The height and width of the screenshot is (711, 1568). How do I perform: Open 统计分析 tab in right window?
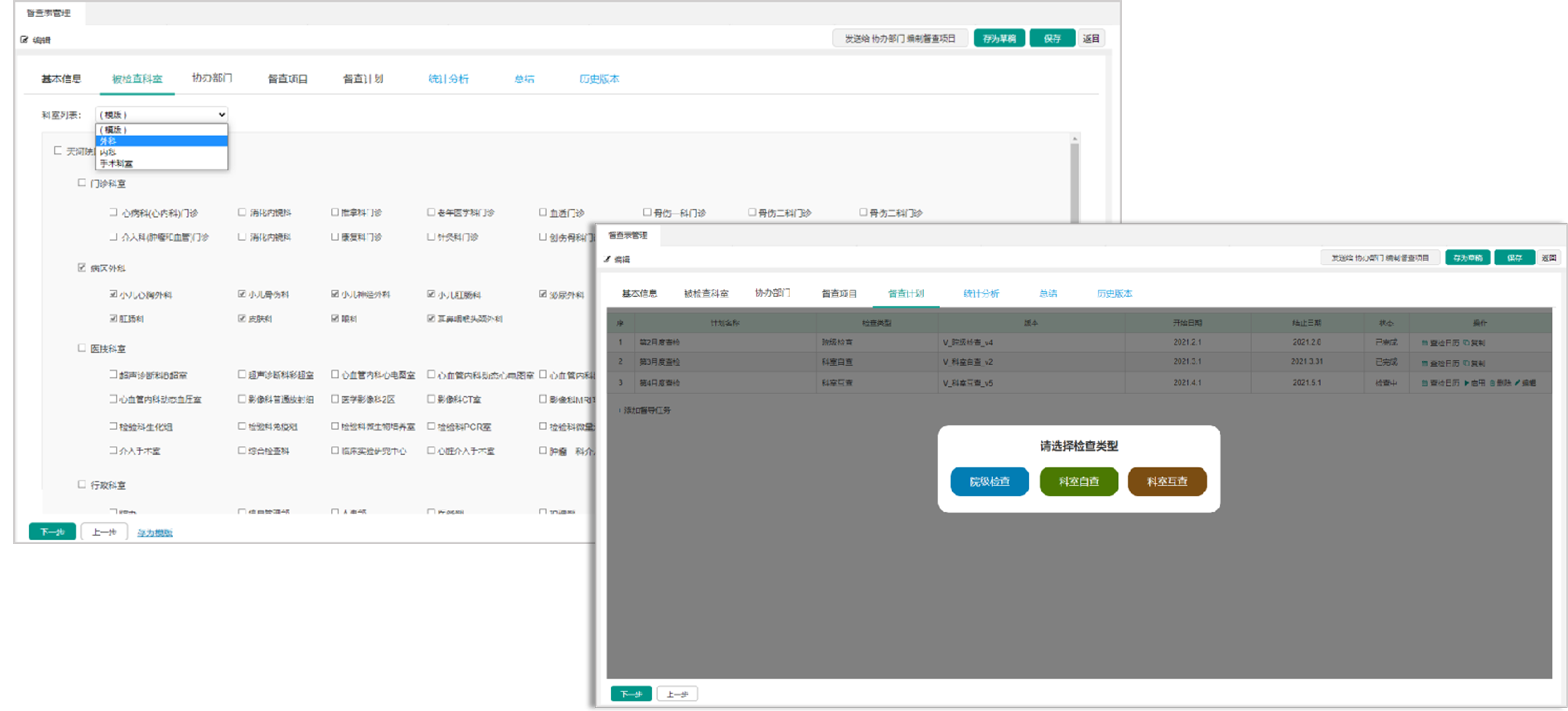click(980, 294)
